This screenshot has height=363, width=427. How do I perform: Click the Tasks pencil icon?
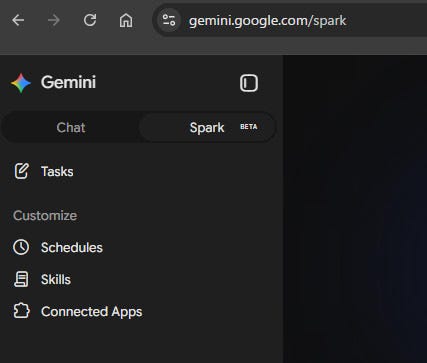tap(21, 171)
